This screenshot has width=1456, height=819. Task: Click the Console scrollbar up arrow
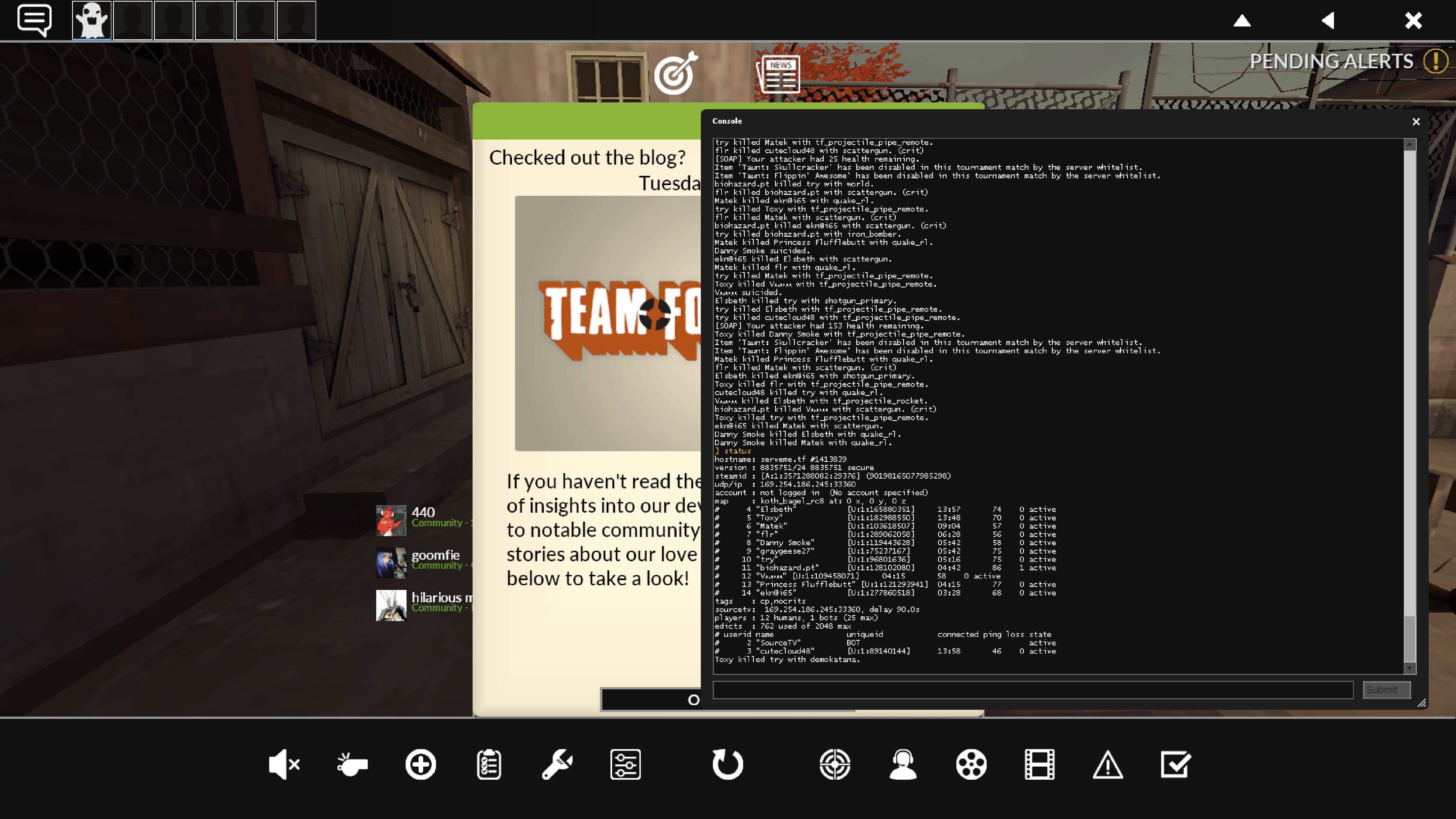pyautogui.click(x=1410, y=145)
